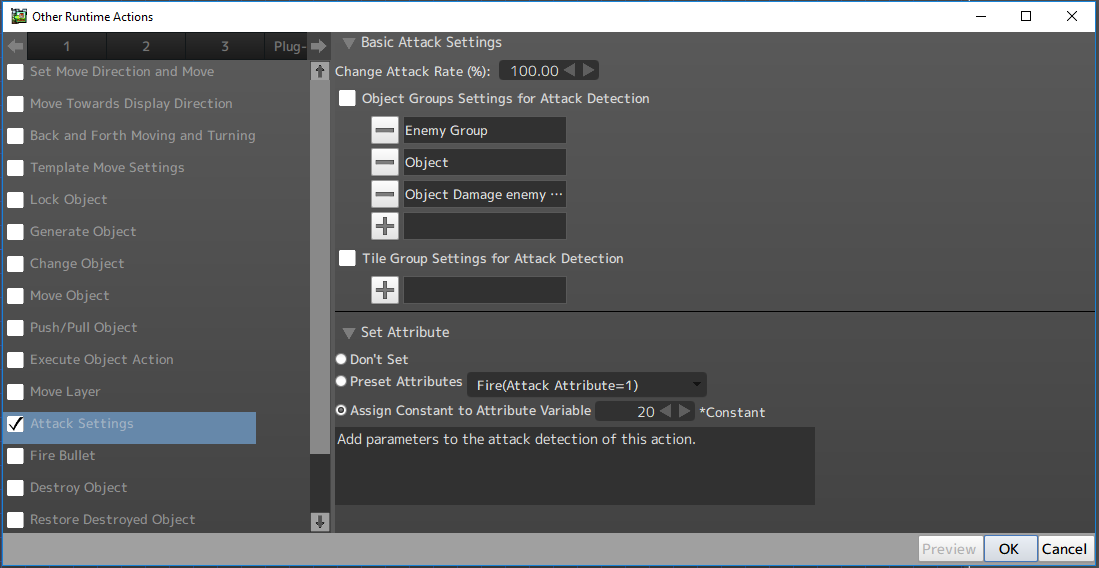1099x568 pixels.
Task: Increase Change Attack Rate value
Action: [x=589, y=70]
